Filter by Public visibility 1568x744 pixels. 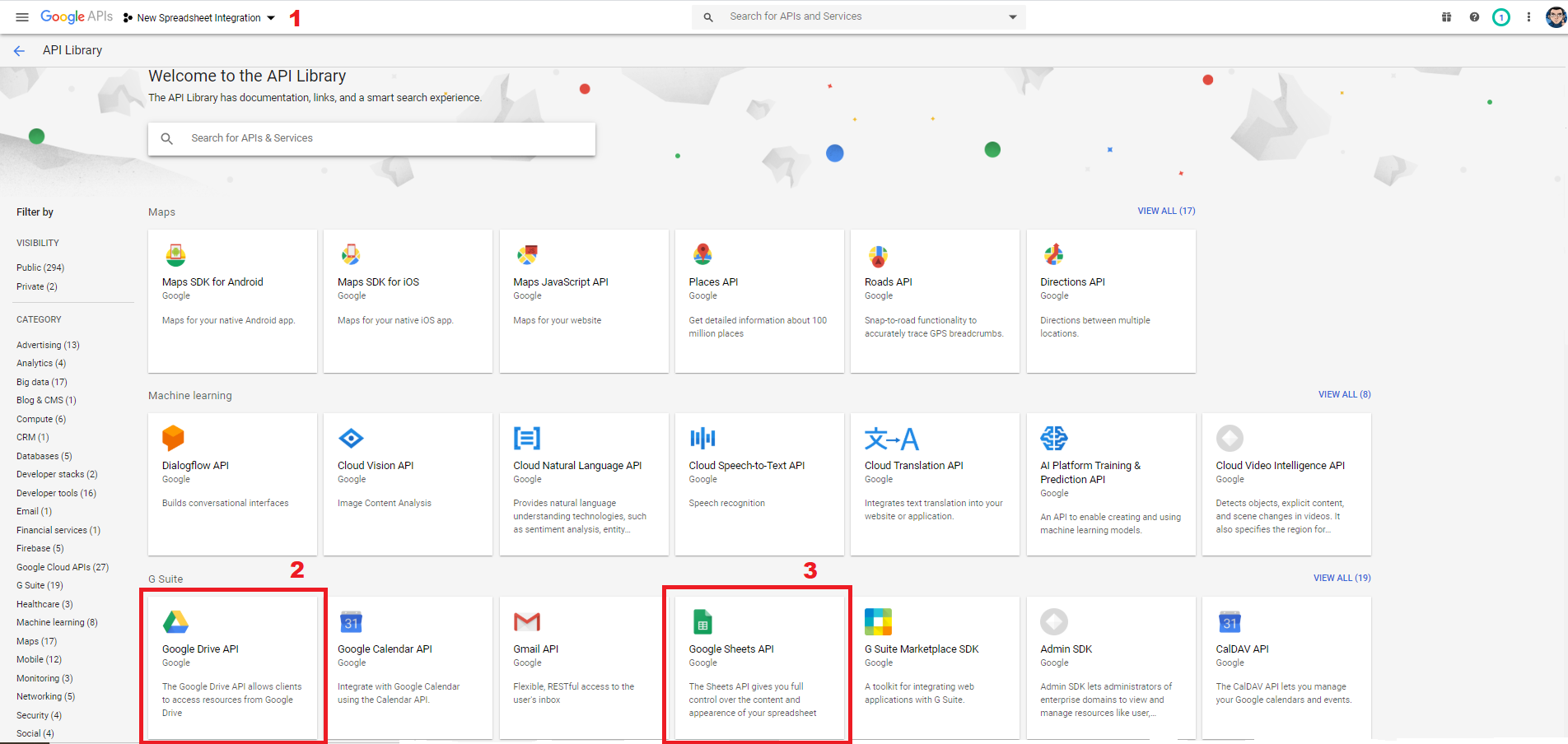click(x=40, y=267)
